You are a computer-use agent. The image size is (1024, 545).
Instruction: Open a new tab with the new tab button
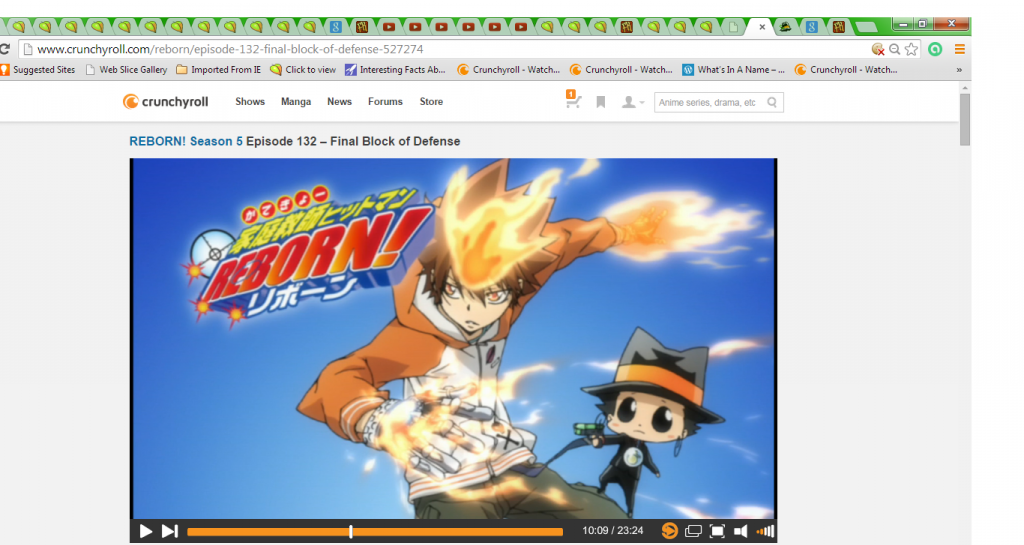(866, 27)
